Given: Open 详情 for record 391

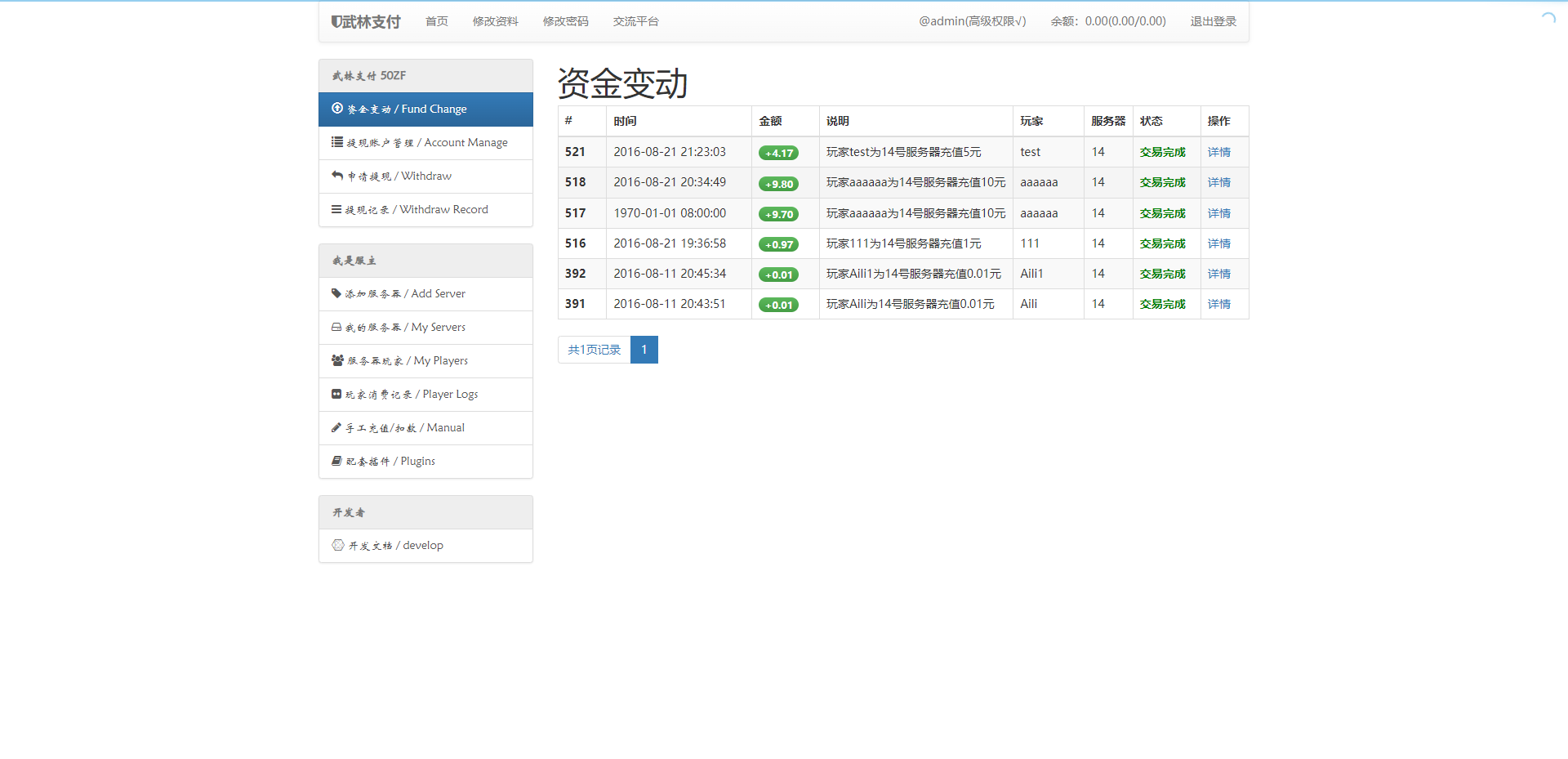Looking at the screenshot, I should pyautogui.click(x=1219, y=304).
